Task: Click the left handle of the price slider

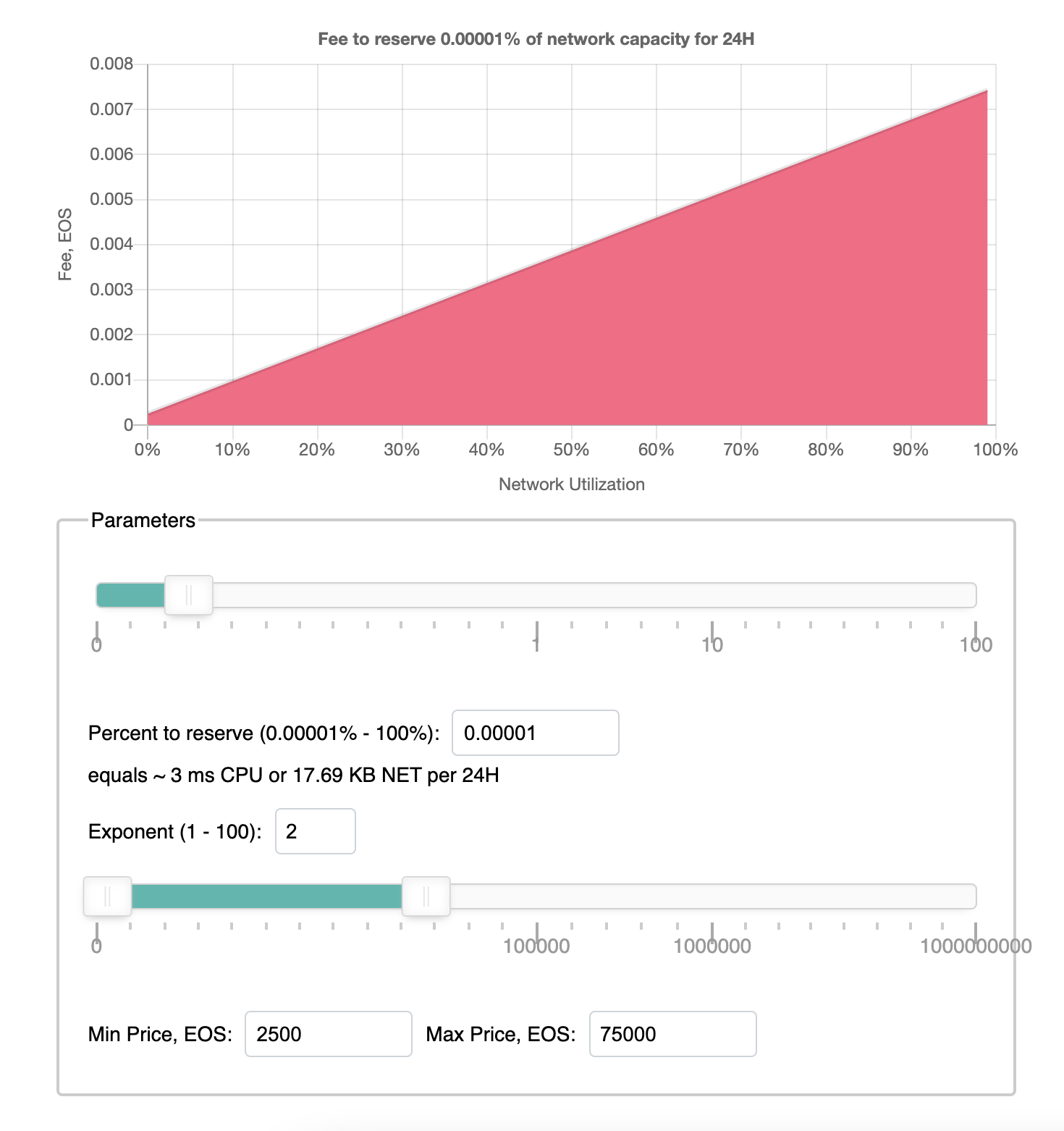Action: [108, 896]
